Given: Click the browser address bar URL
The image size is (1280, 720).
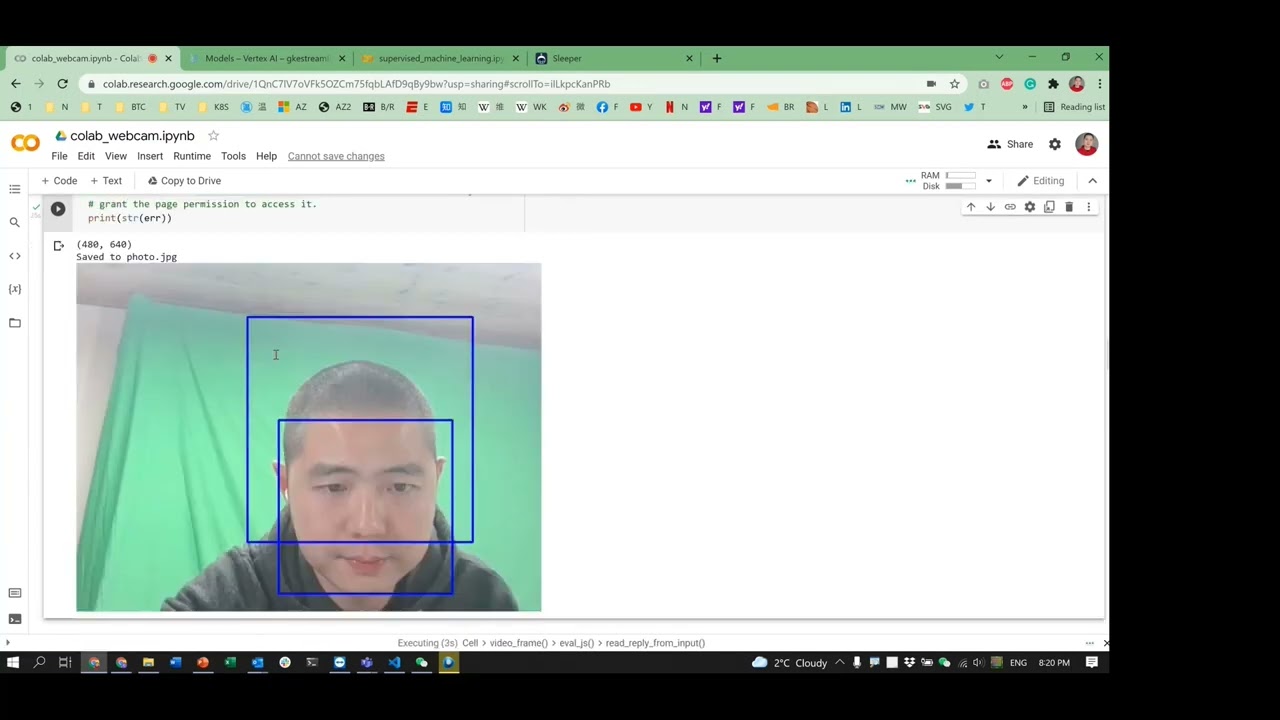Looking at the screenshot, I should coord(356,84).
